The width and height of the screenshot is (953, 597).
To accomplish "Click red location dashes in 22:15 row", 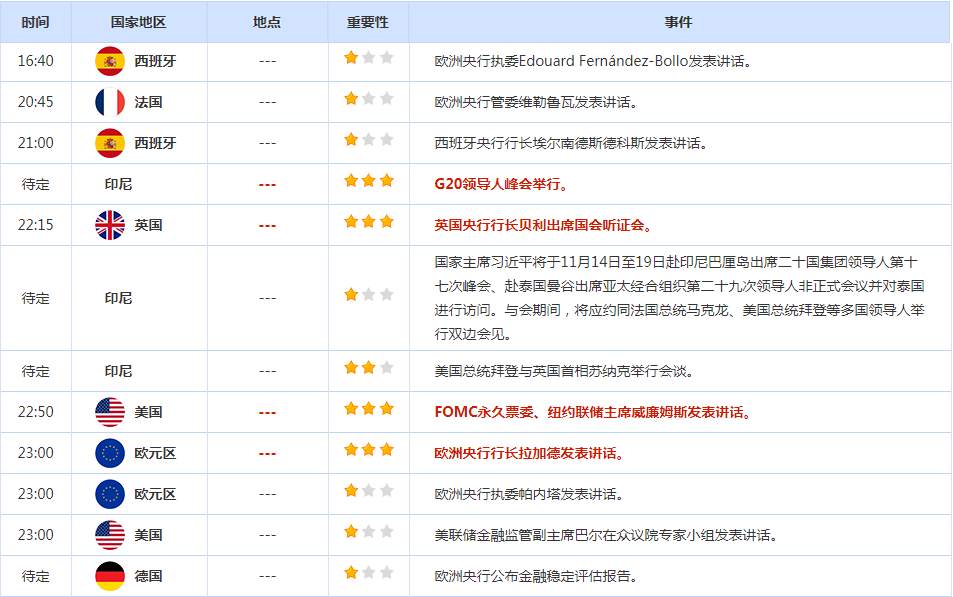I will pyautogui.click(x=267, y=226).
